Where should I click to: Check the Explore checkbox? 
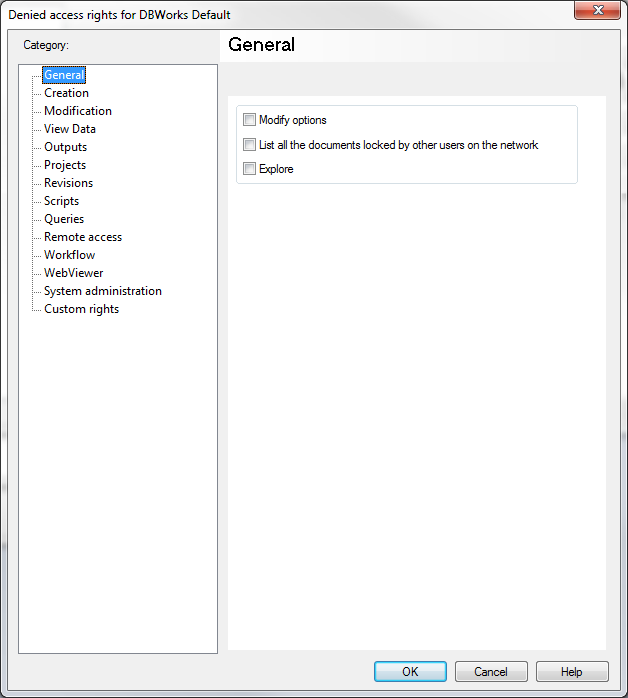[x=249, y=169]
